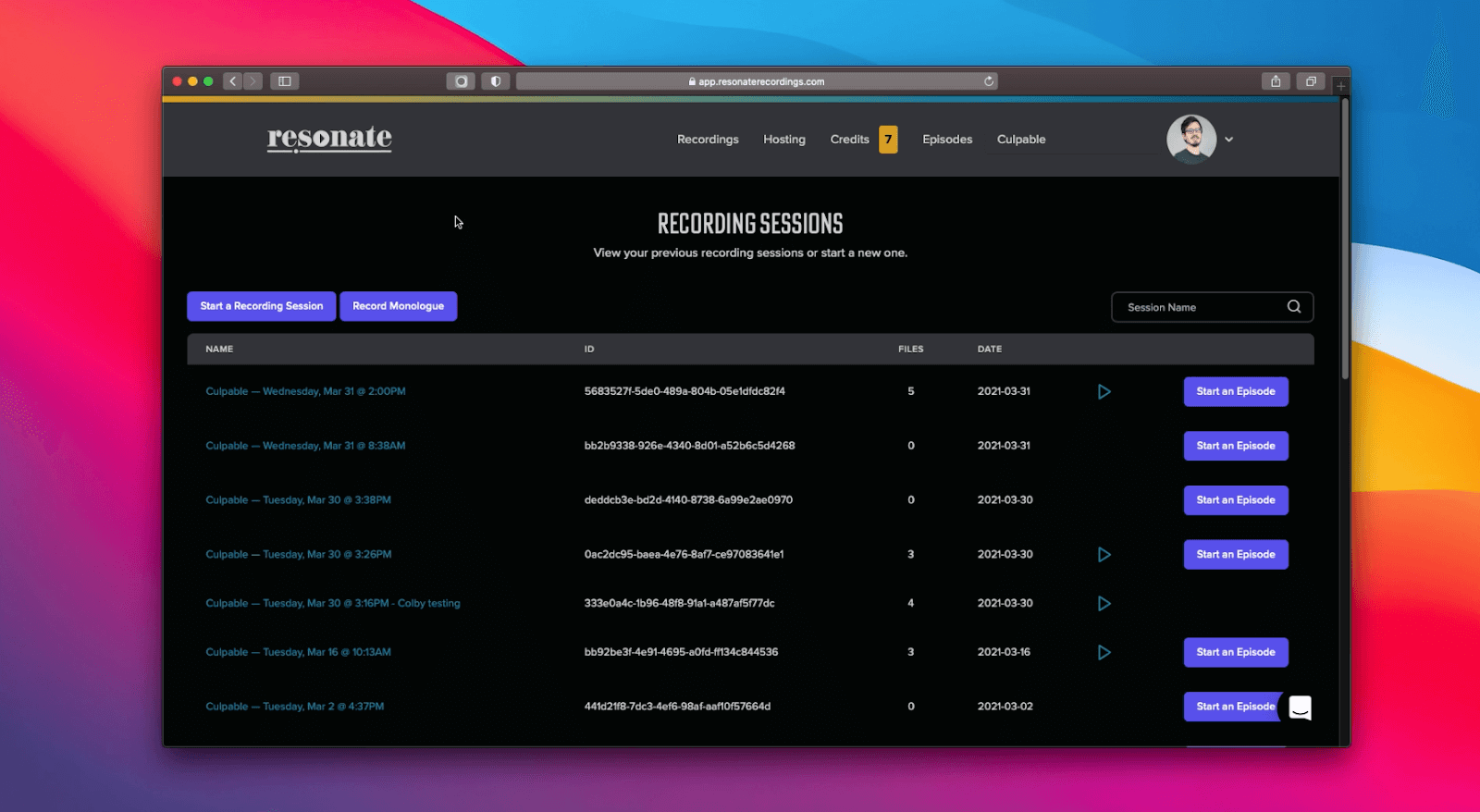Show the Safari tab overview

(x=1311, y=81)
